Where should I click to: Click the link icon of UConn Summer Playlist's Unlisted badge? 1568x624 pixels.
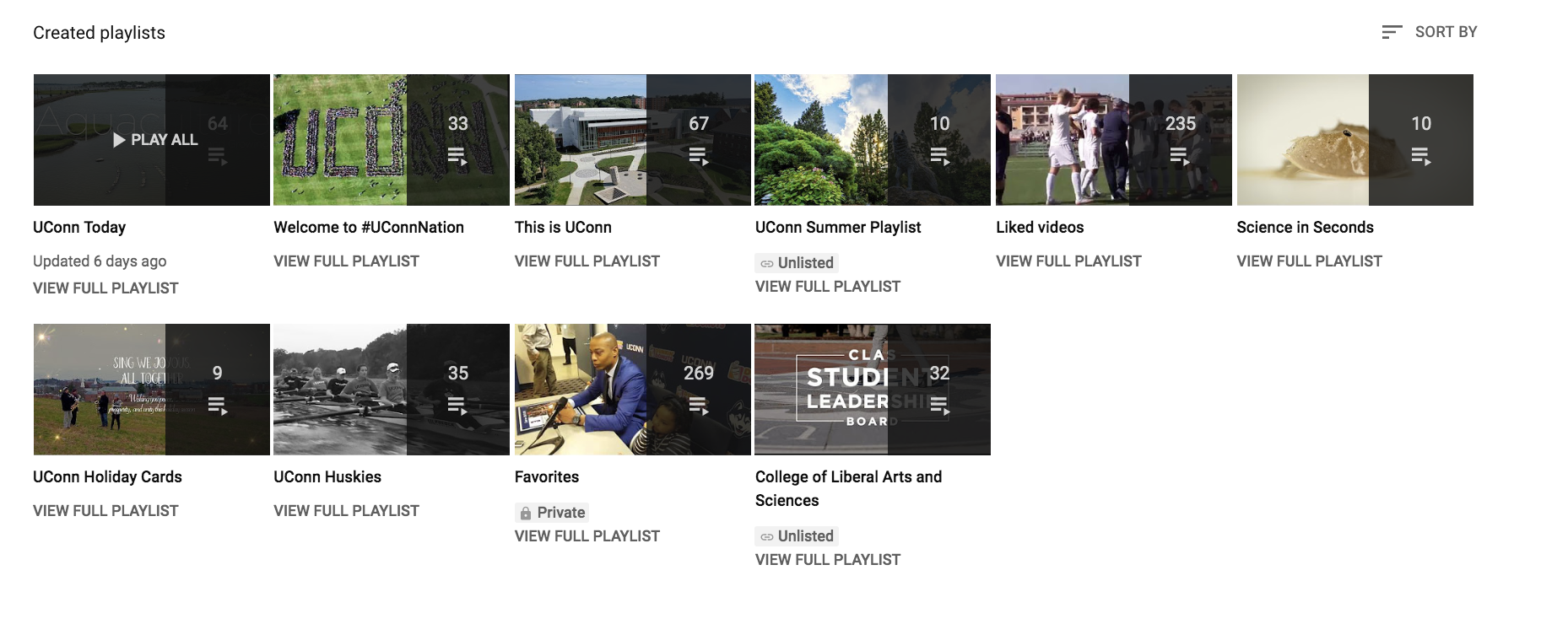pyautogui.click(x=767, y=263)
